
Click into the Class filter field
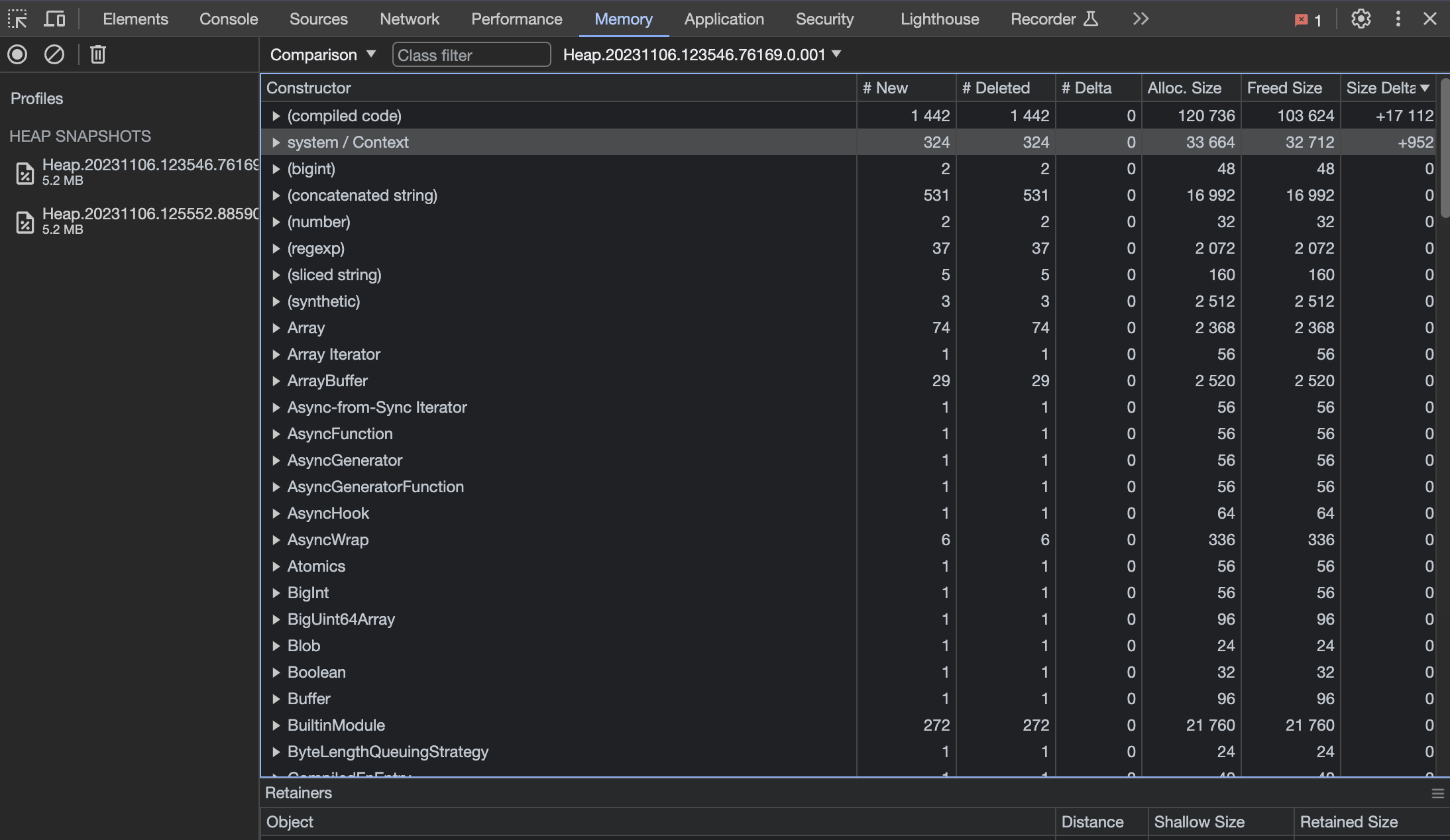471,55
